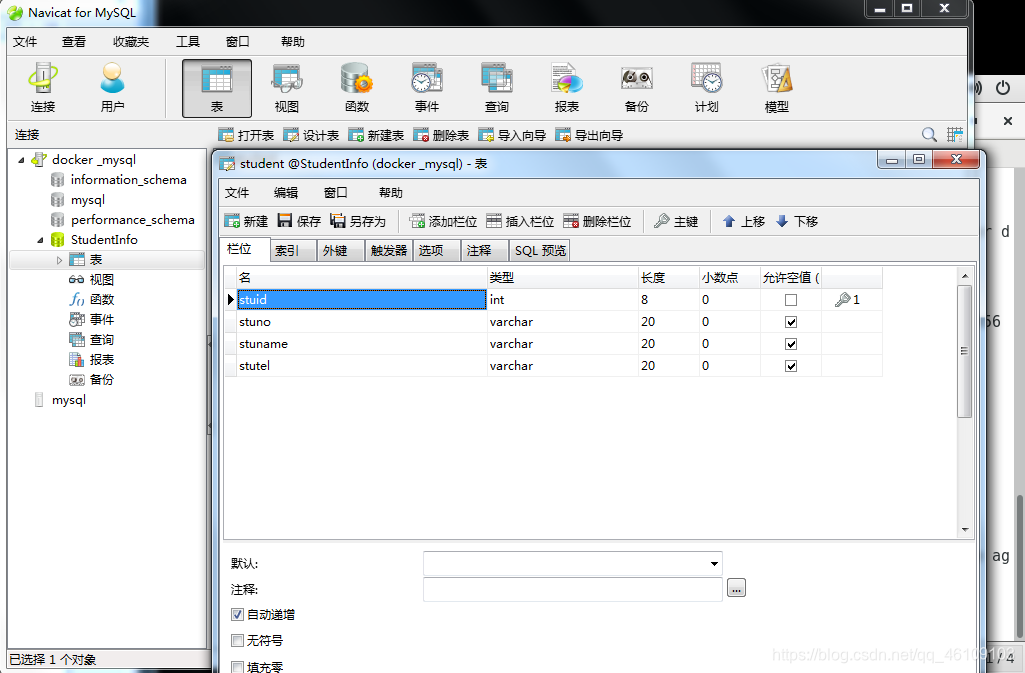
Task: Switch to the 外键 foreign keys tab
Action: 341,250
